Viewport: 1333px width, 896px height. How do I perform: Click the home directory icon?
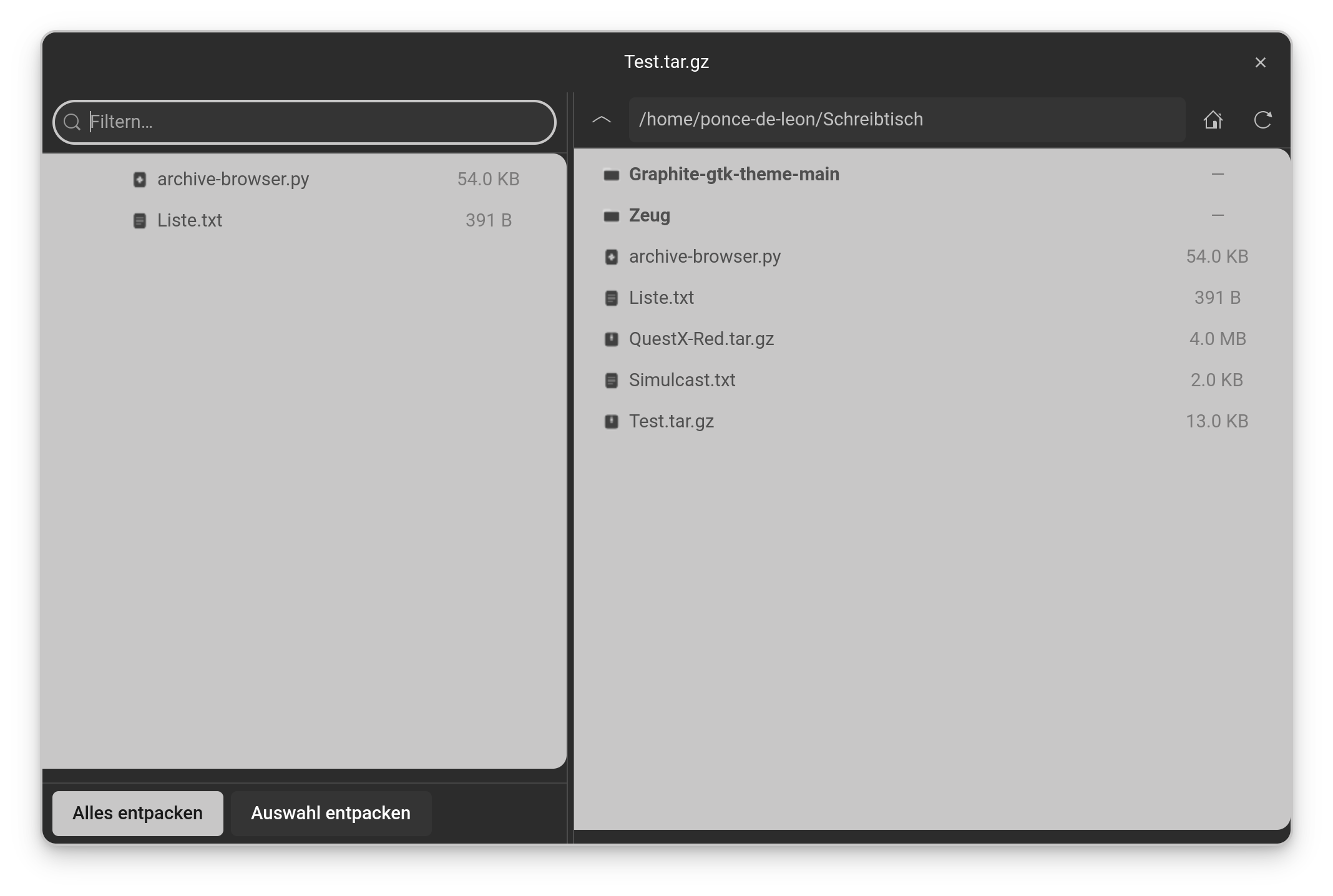[x=1213, y=120]
